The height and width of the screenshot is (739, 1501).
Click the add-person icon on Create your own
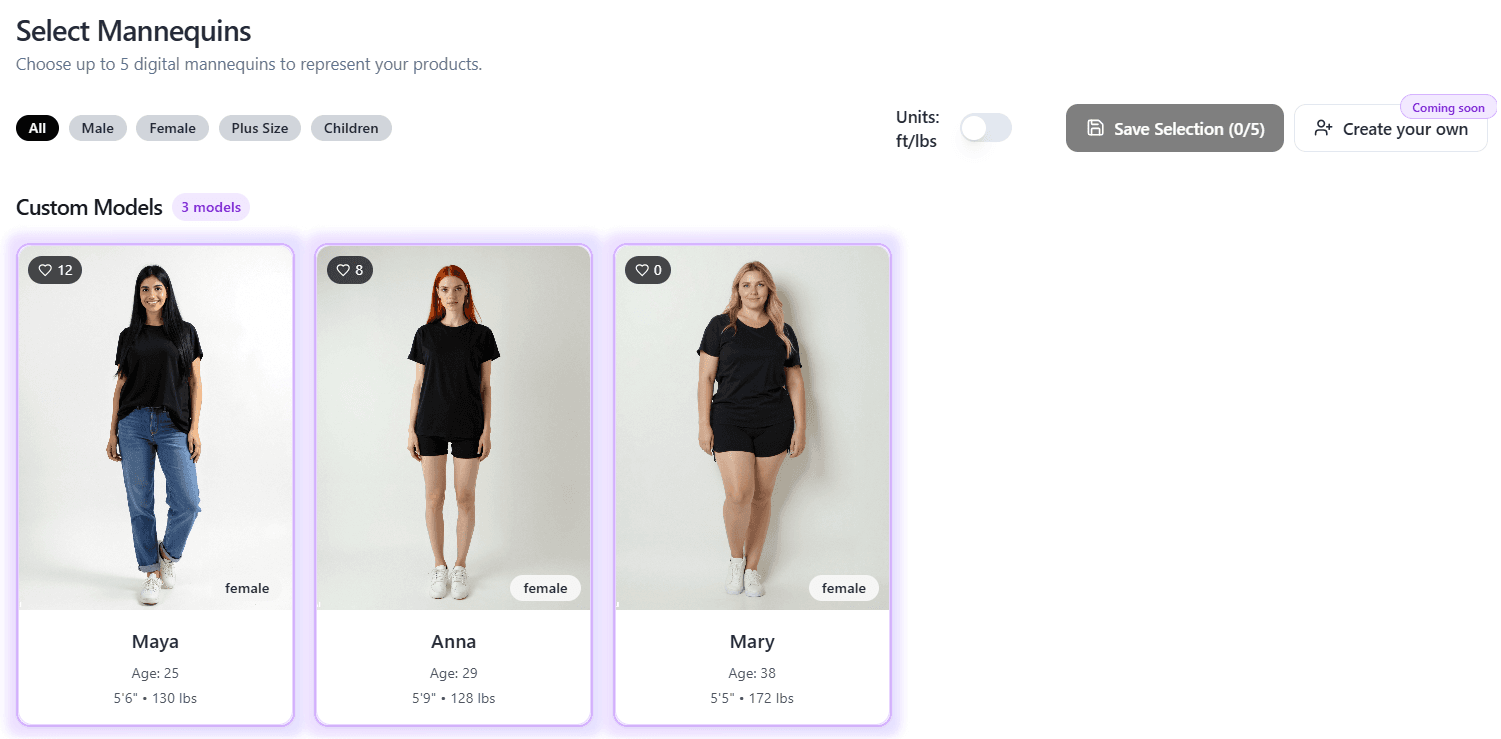click(1324, 129)
